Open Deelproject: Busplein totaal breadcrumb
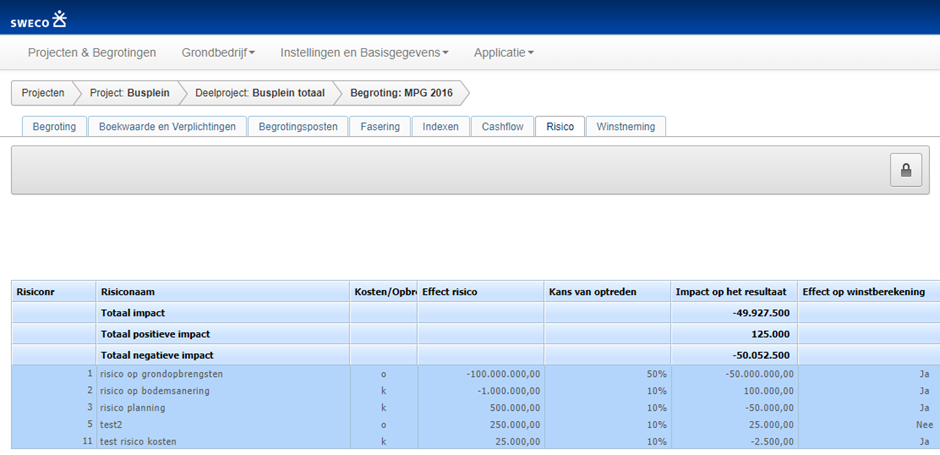Viewport: 940px width, 455px height. 259,93
